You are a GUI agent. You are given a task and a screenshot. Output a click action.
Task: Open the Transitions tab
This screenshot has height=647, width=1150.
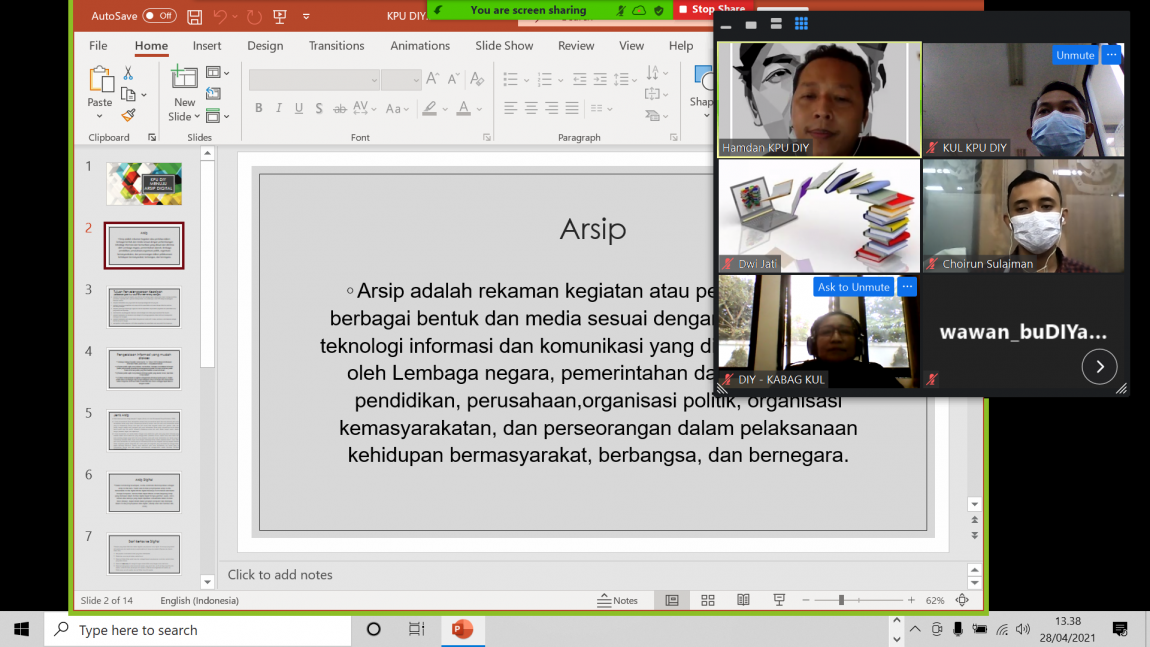click(x=336, y=46)
